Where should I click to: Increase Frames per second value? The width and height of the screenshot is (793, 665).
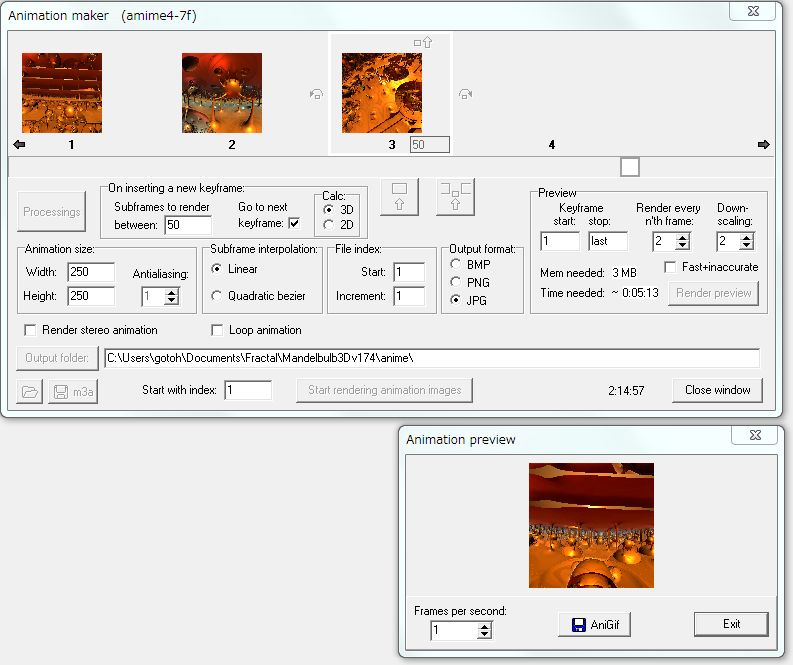coord(484,627)
